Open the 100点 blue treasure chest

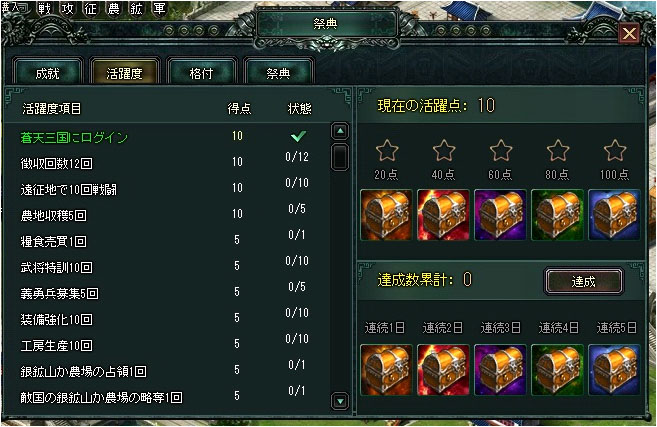[x=614, y=215]
